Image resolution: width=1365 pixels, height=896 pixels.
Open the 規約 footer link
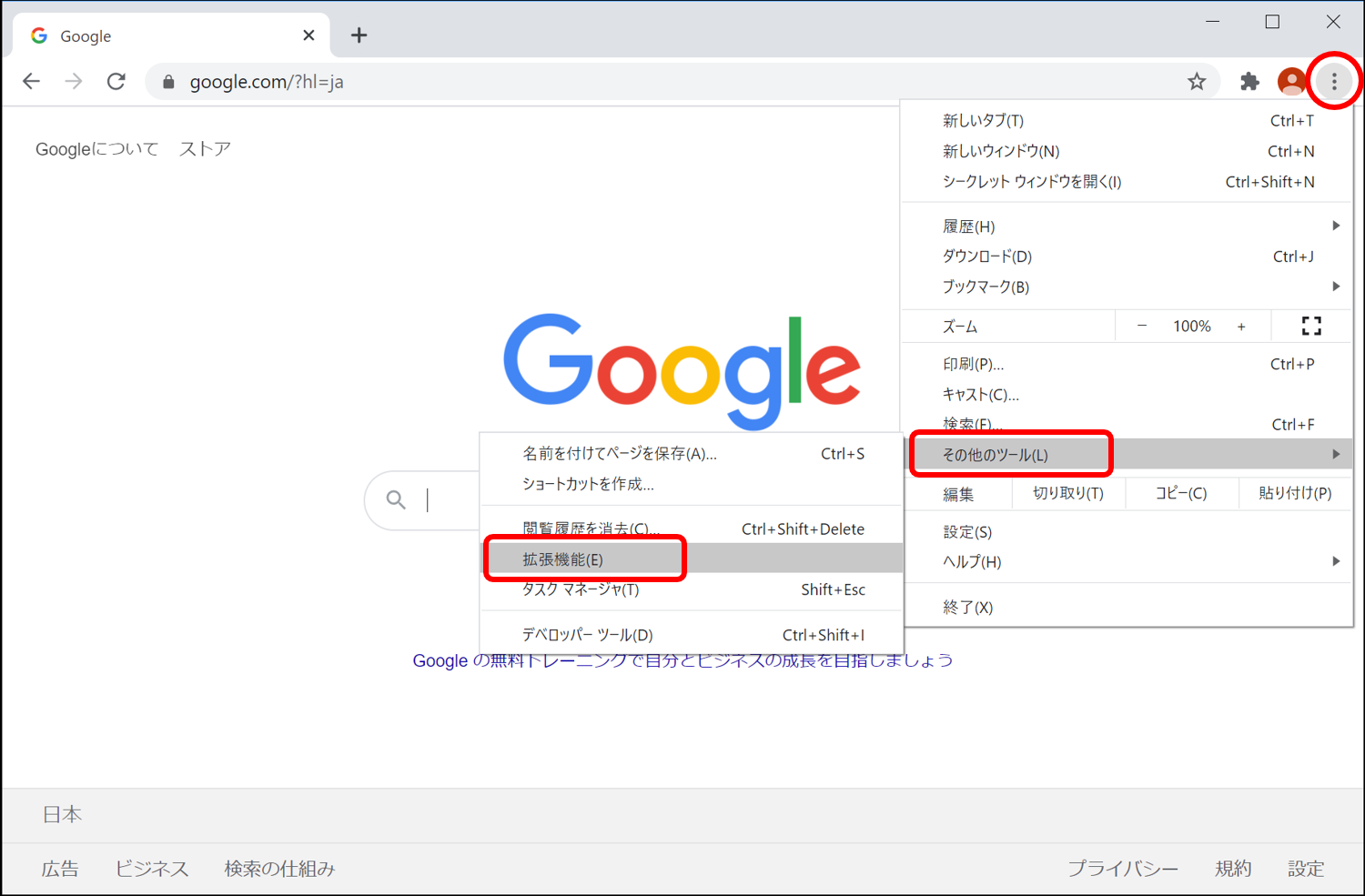(1233, 869)
